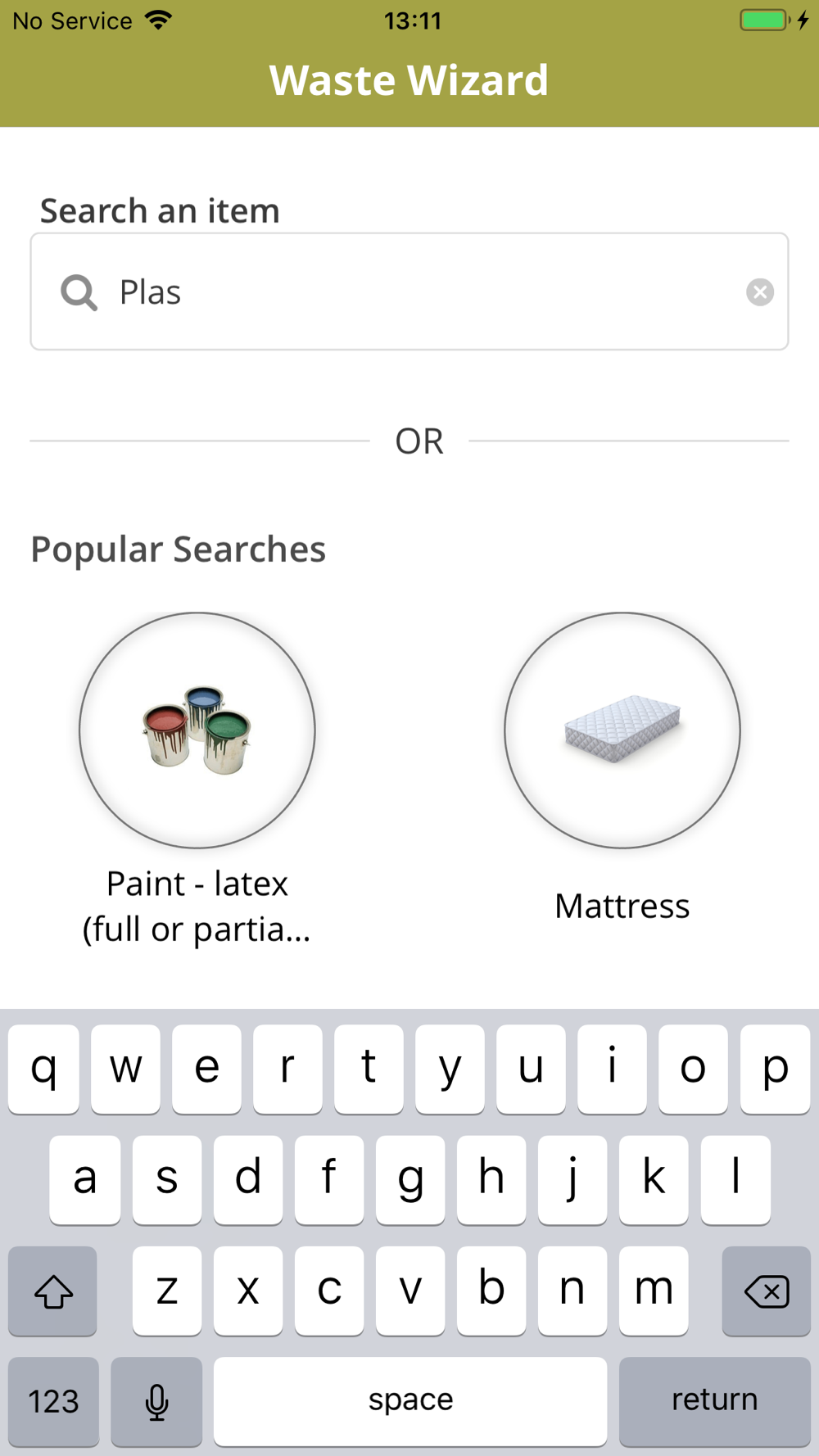
Task: Select the Mattress label
Action: [622, 907]
